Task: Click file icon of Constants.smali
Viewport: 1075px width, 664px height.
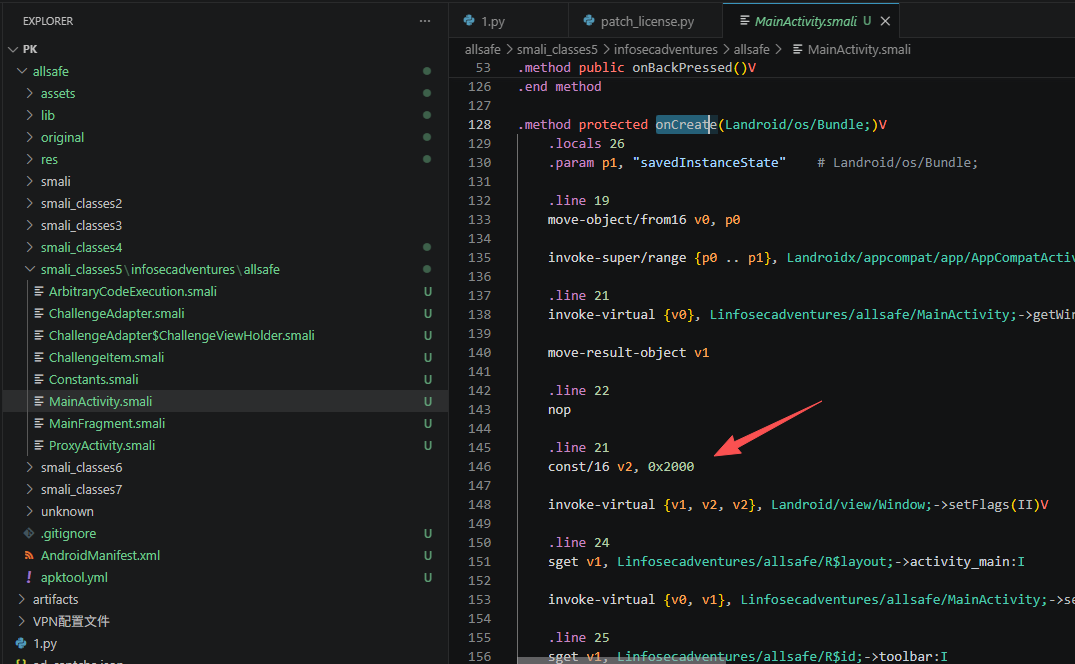Action: click(39, 379)
